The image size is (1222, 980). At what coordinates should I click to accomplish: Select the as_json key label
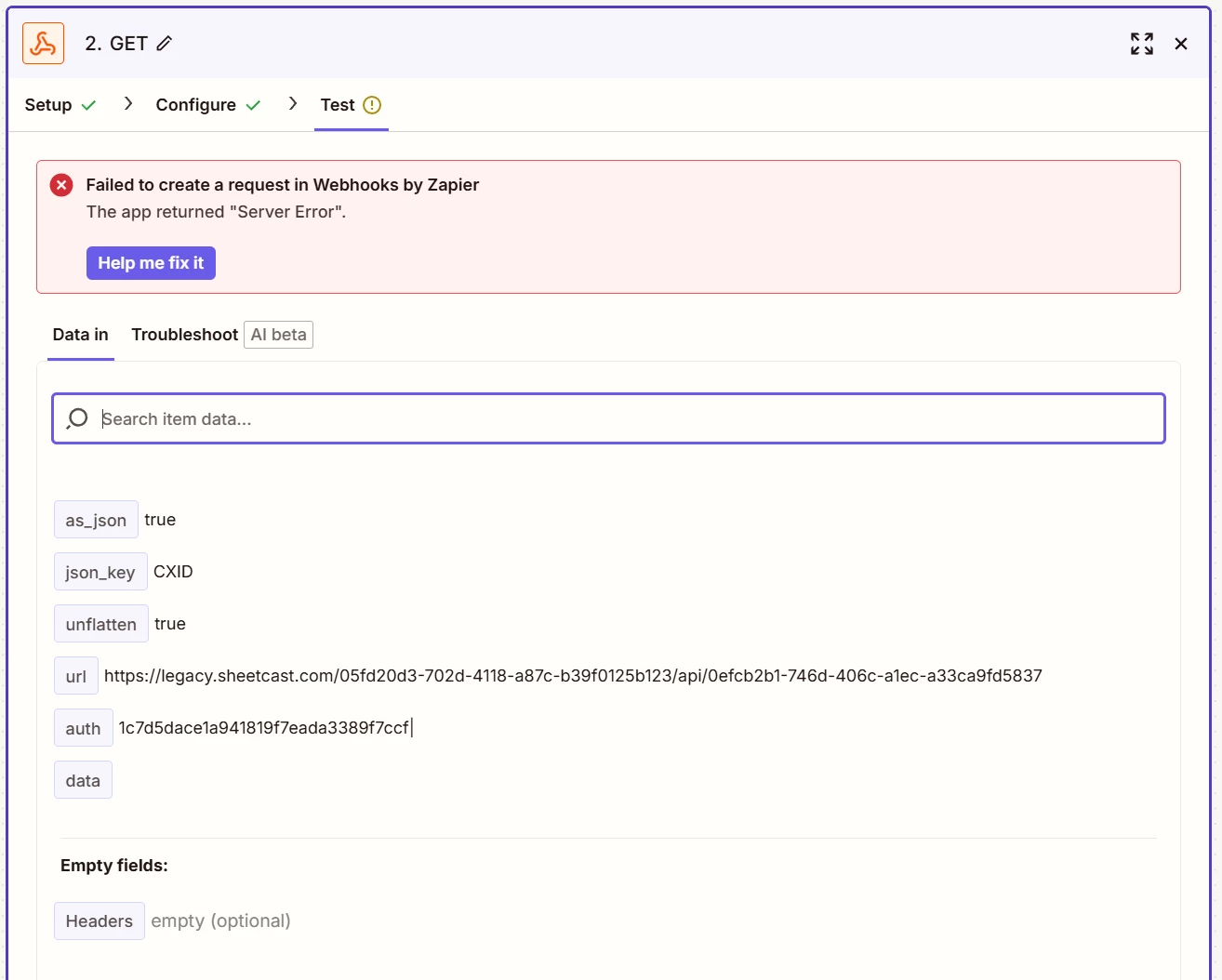(x=96, y=520)
